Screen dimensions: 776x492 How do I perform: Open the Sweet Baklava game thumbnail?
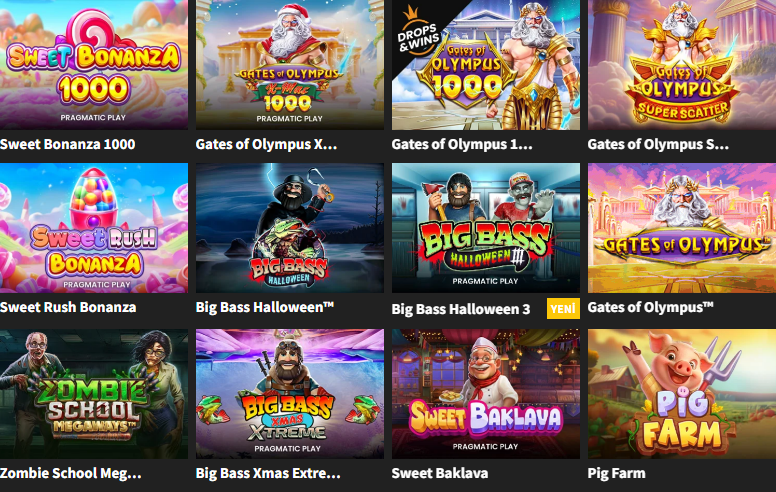tap(485, 394)
